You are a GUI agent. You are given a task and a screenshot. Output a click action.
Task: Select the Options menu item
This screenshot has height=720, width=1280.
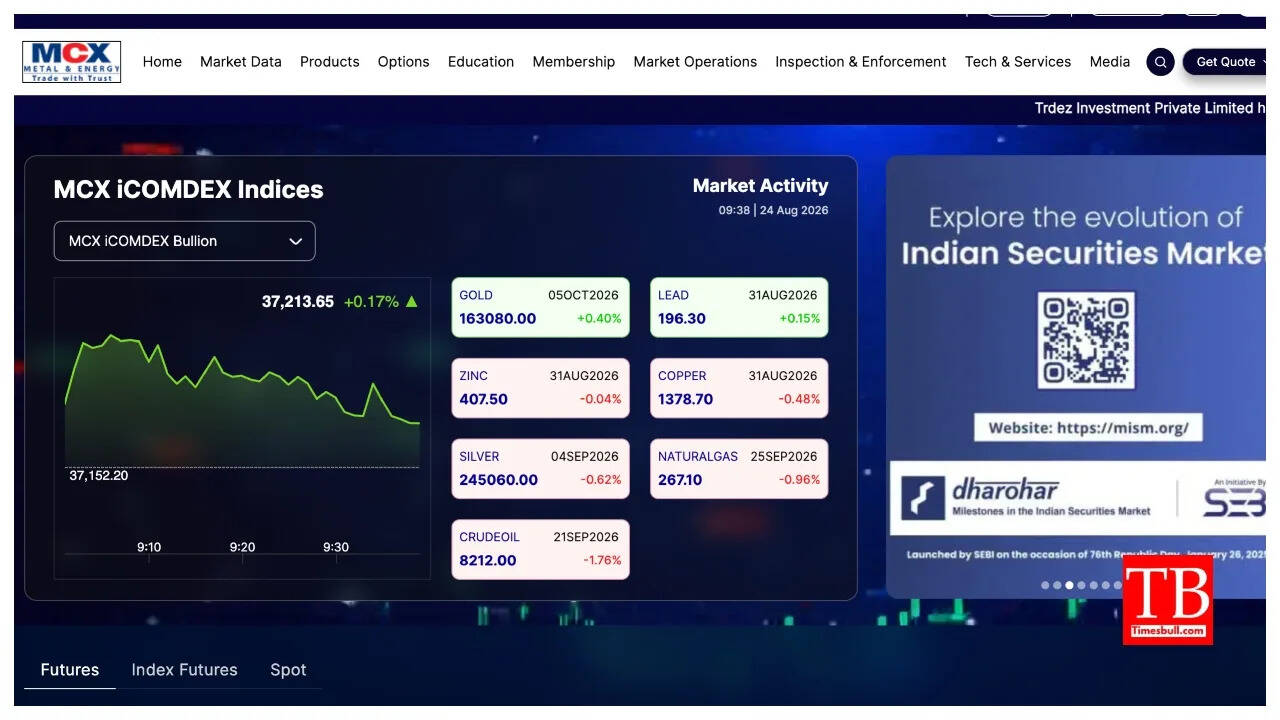[404, 62]
